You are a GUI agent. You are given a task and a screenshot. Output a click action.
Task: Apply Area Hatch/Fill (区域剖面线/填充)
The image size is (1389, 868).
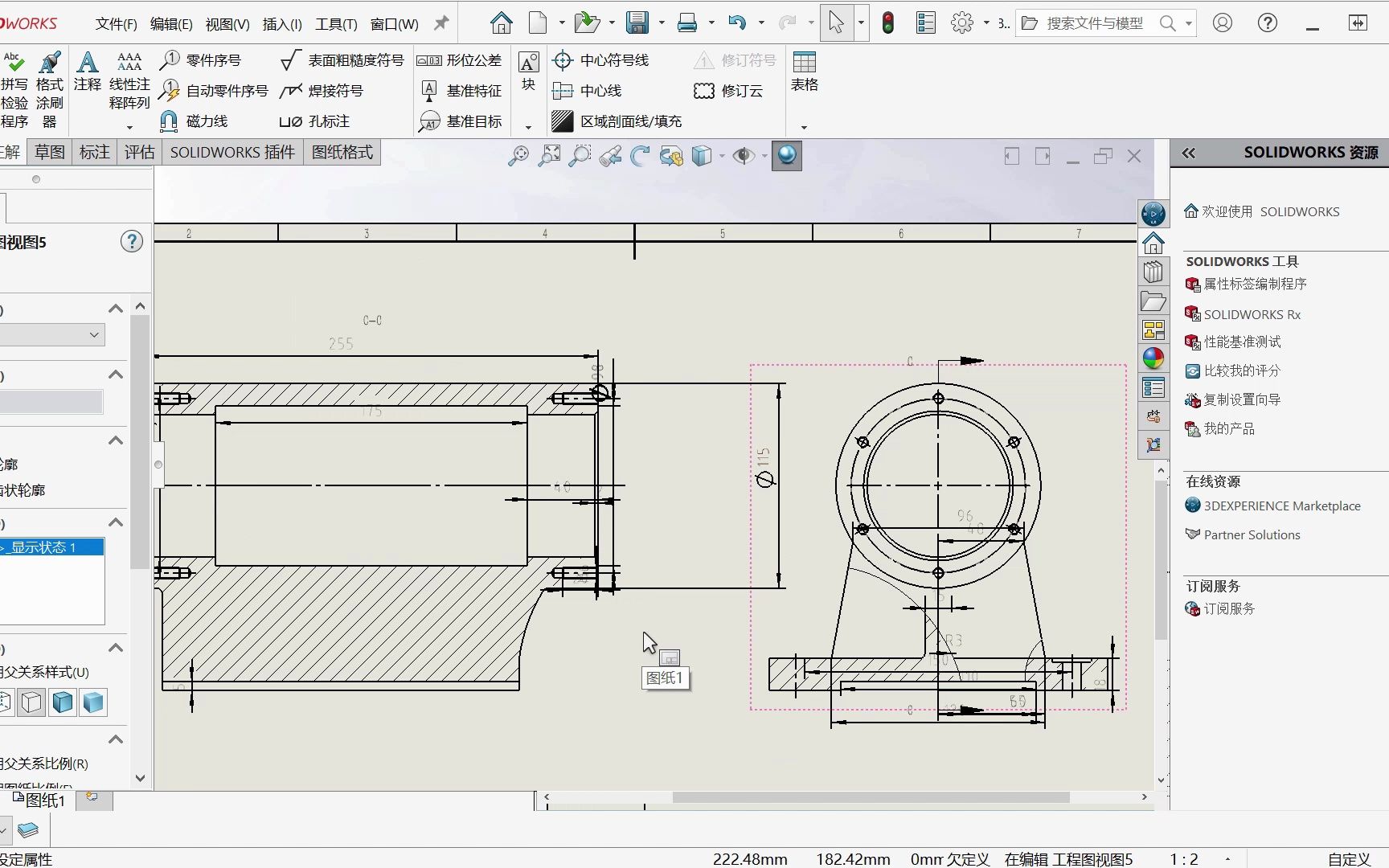617,121
